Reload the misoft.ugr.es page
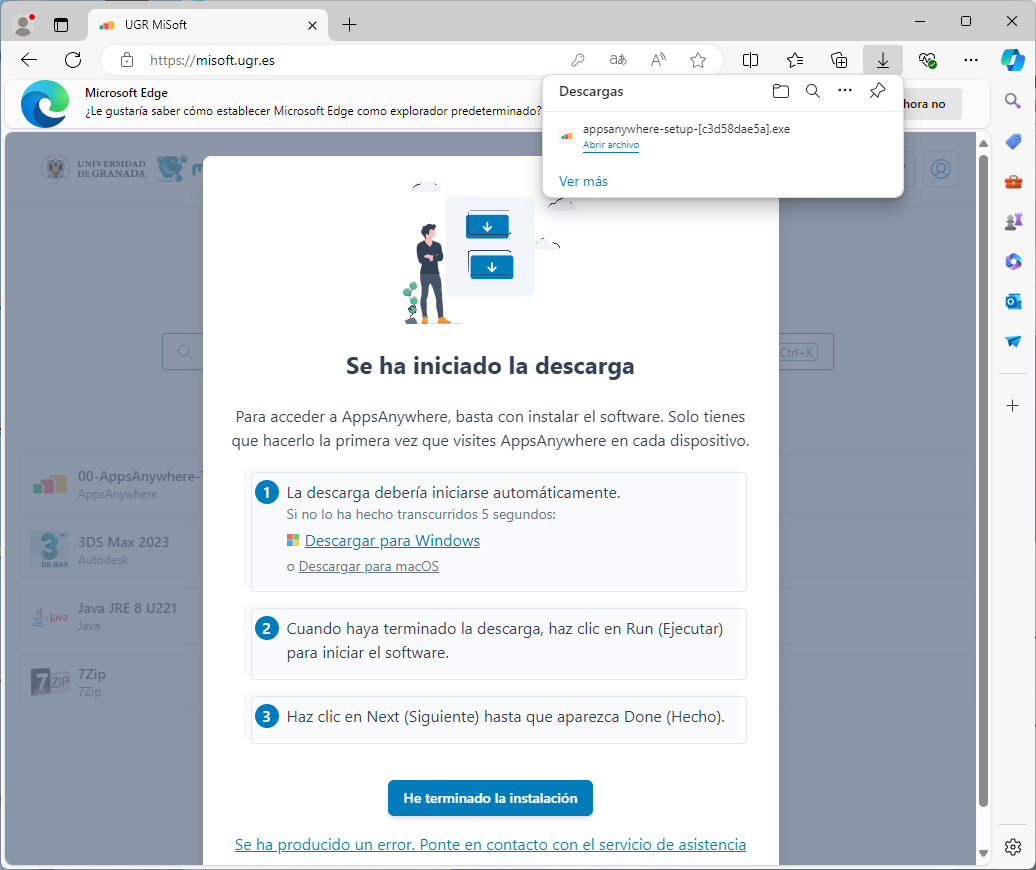 click(x=73, y=60)
